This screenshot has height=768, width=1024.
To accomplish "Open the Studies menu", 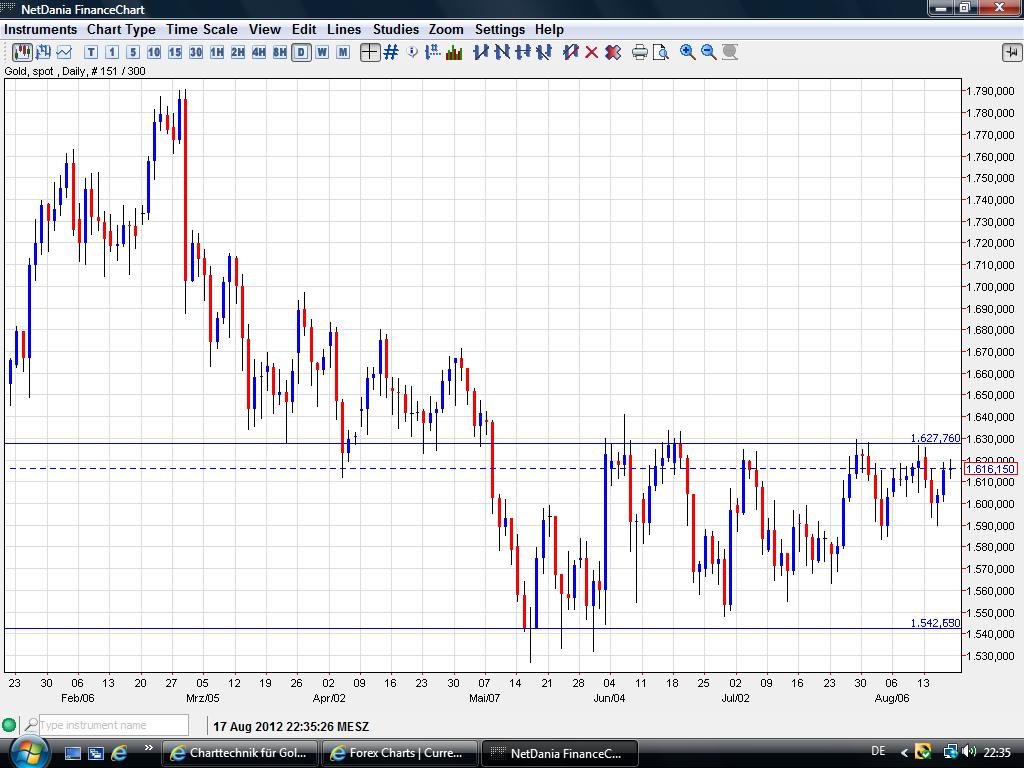I will tap(395, 29).
